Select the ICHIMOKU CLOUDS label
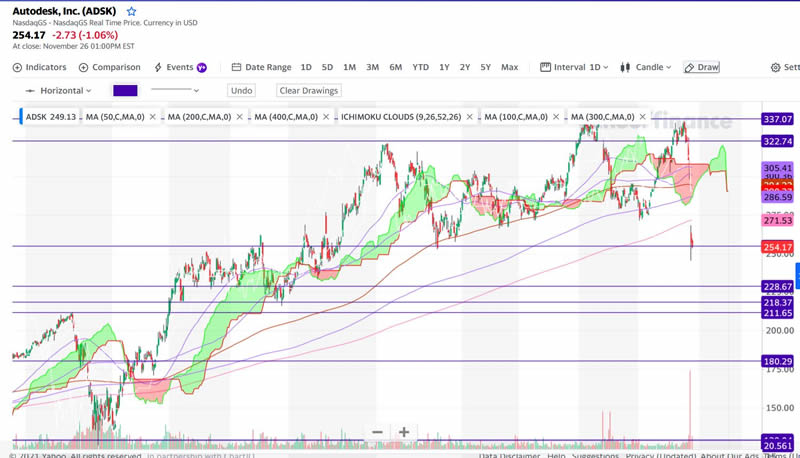 (x=401, y=117)
